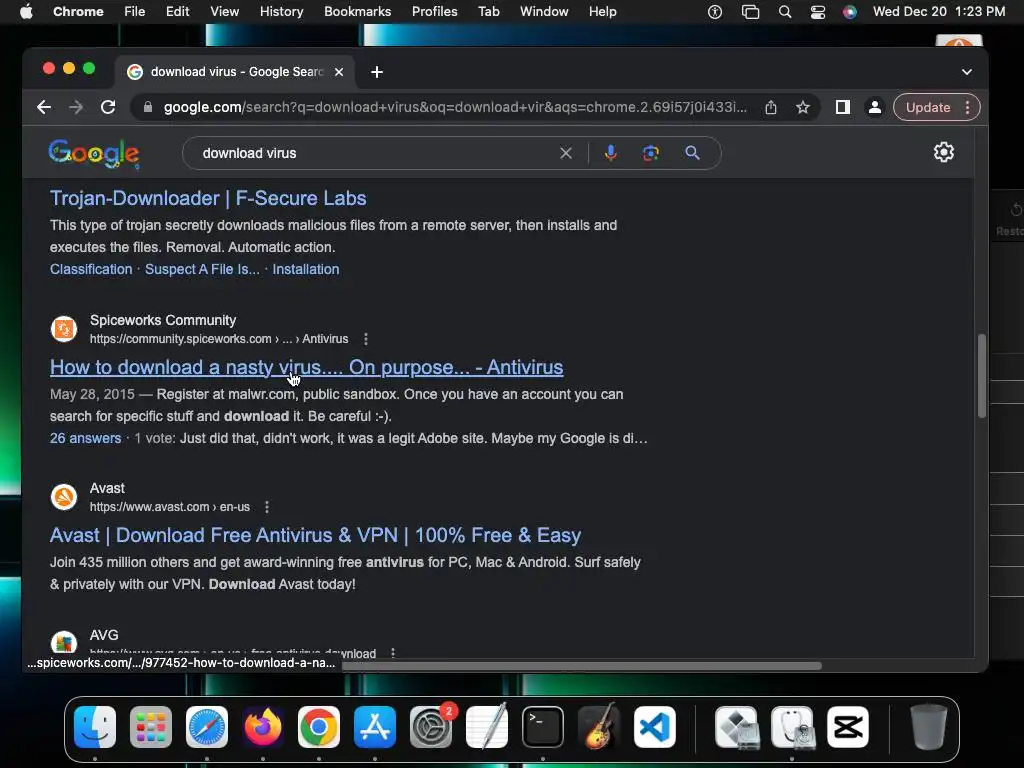Screen dimensions: 1024x768
Task: Open Launchpad from the Dock
Action: [151, 727]
